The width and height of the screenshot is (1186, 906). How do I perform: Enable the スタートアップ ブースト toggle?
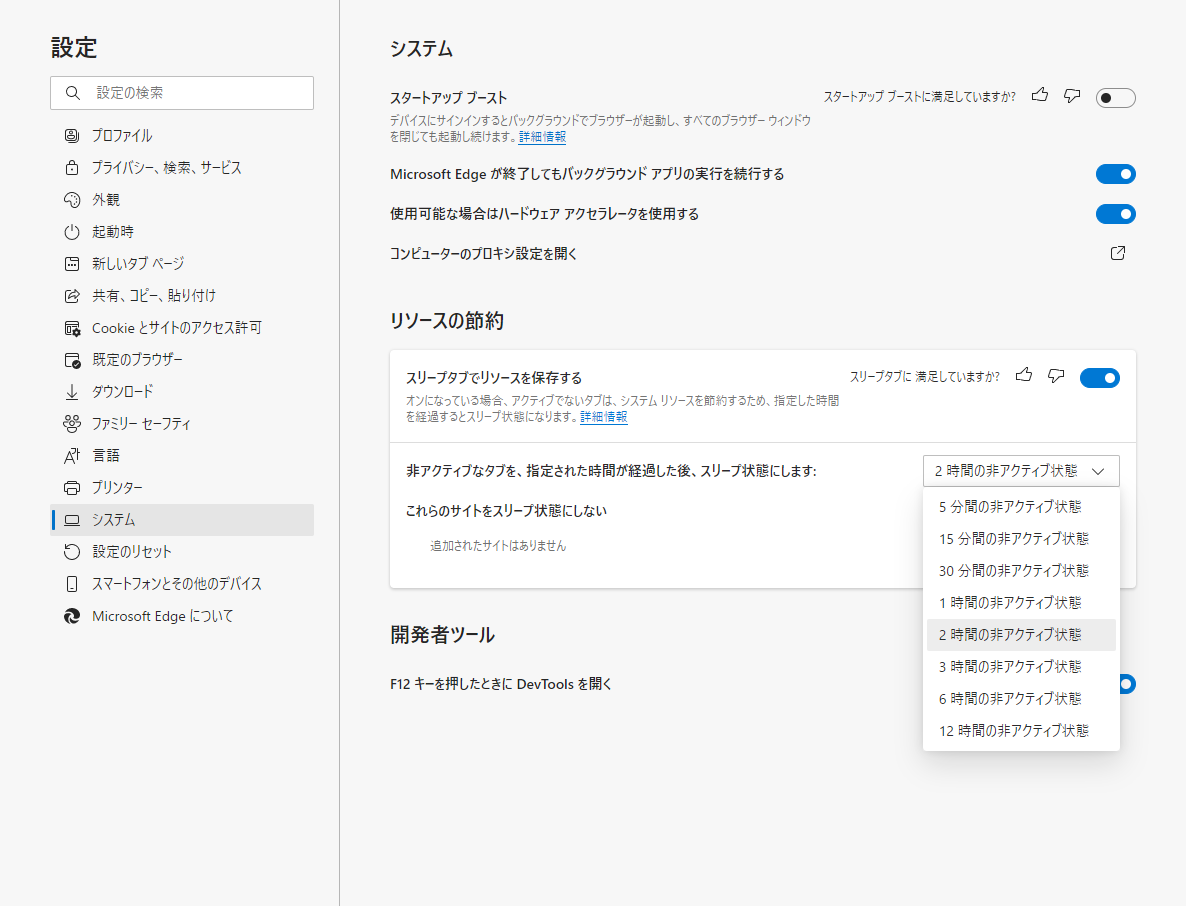pos(1116,98)
